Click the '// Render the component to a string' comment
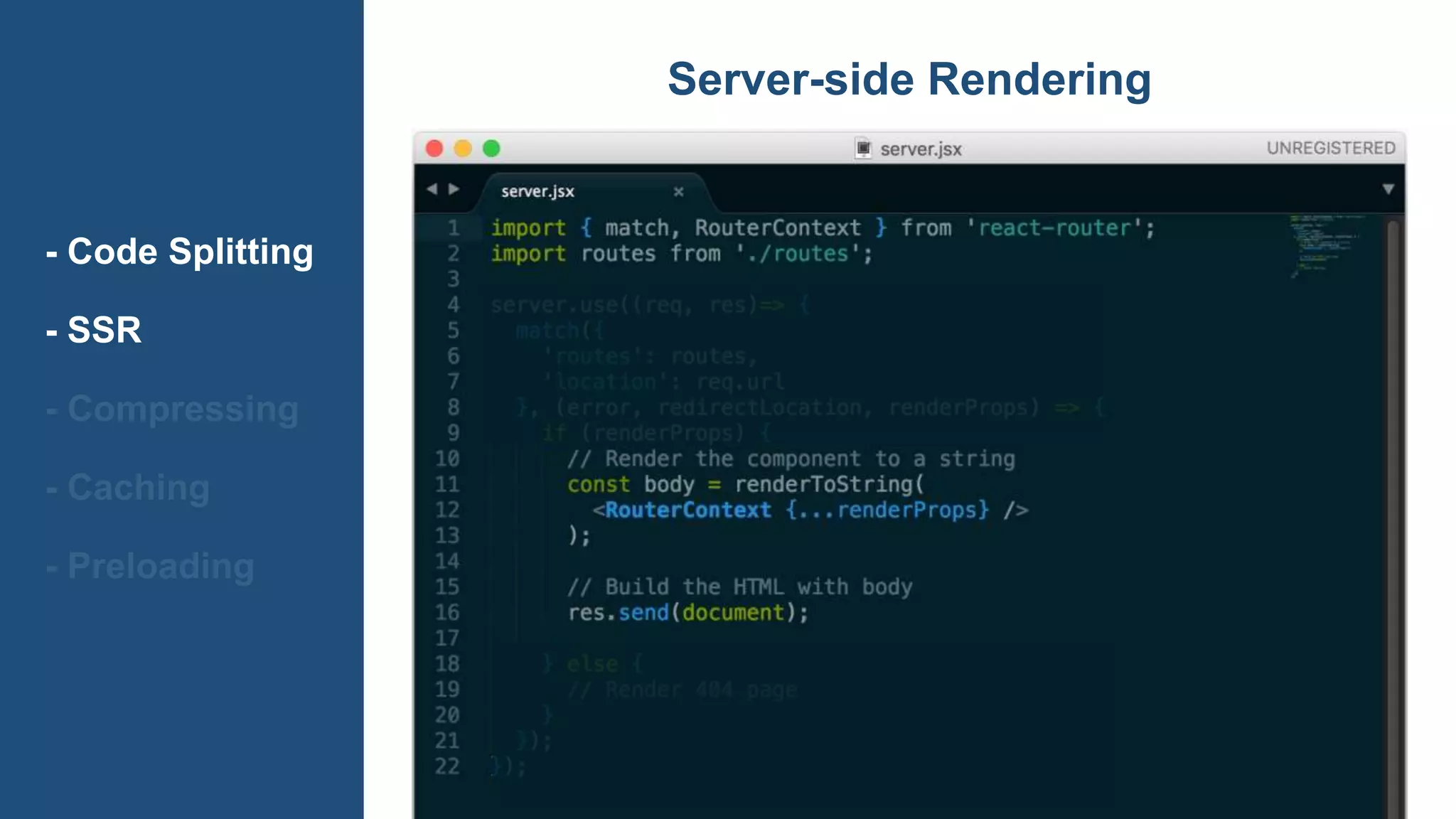 791,459
